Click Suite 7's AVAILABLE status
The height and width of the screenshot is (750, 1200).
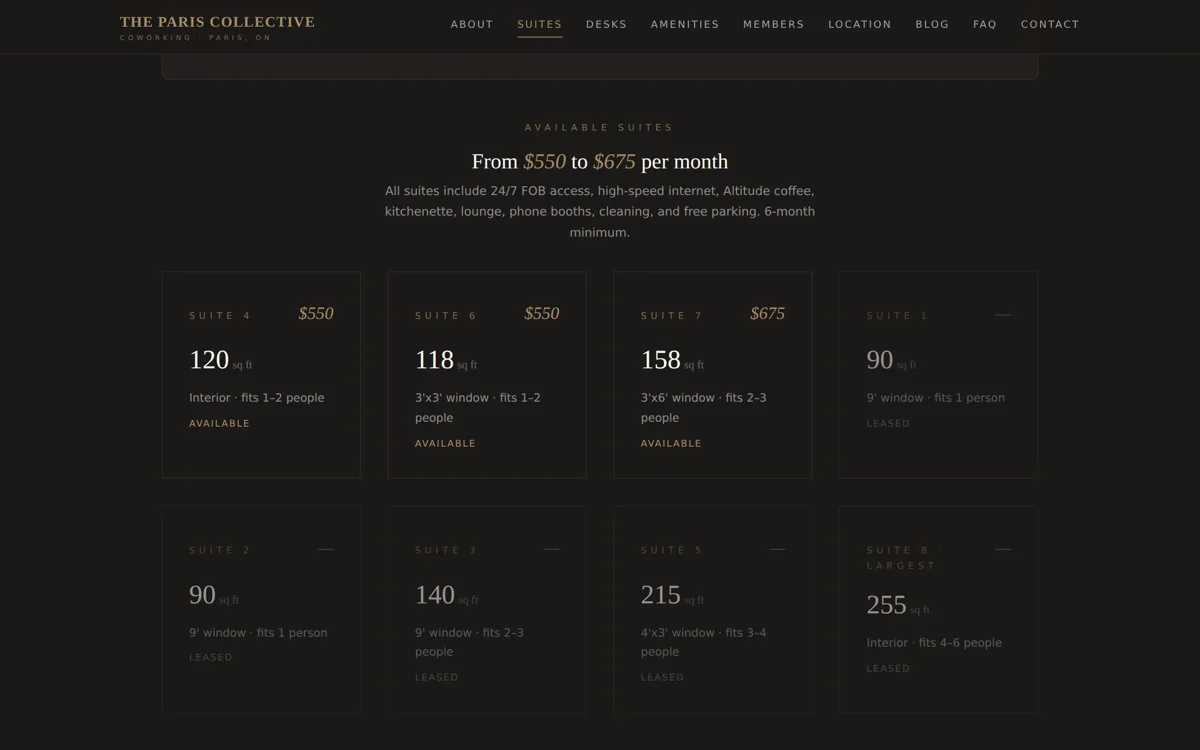[x=672, y=444]
